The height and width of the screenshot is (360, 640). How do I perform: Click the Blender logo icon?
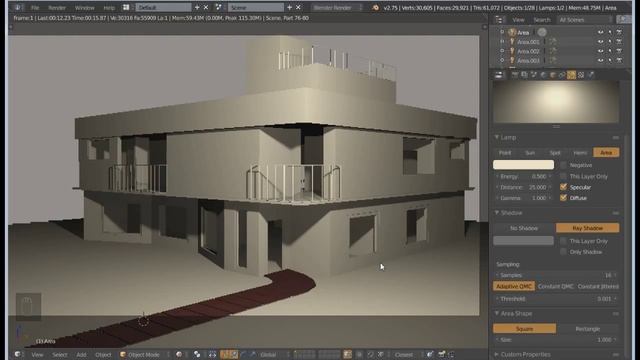point(375,7)
